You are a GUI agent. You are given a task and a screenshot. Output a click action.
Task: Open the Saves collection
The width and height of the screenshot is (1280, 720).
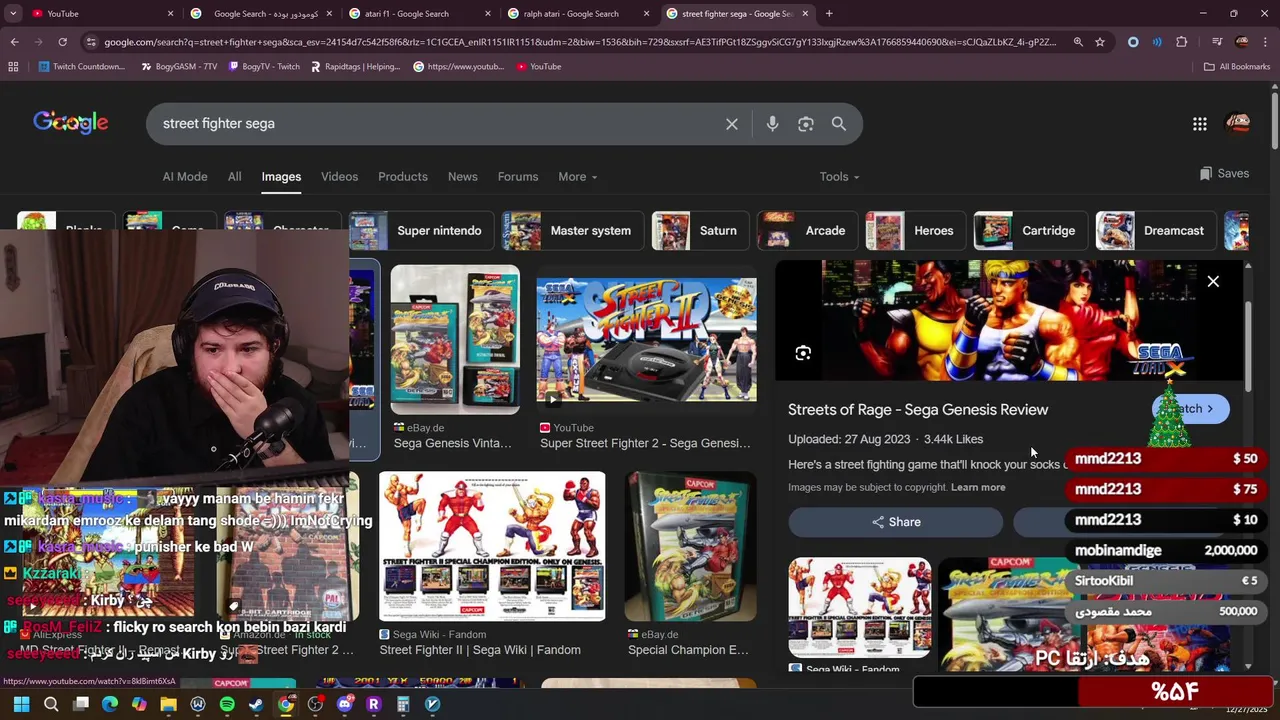[1224, 174]
